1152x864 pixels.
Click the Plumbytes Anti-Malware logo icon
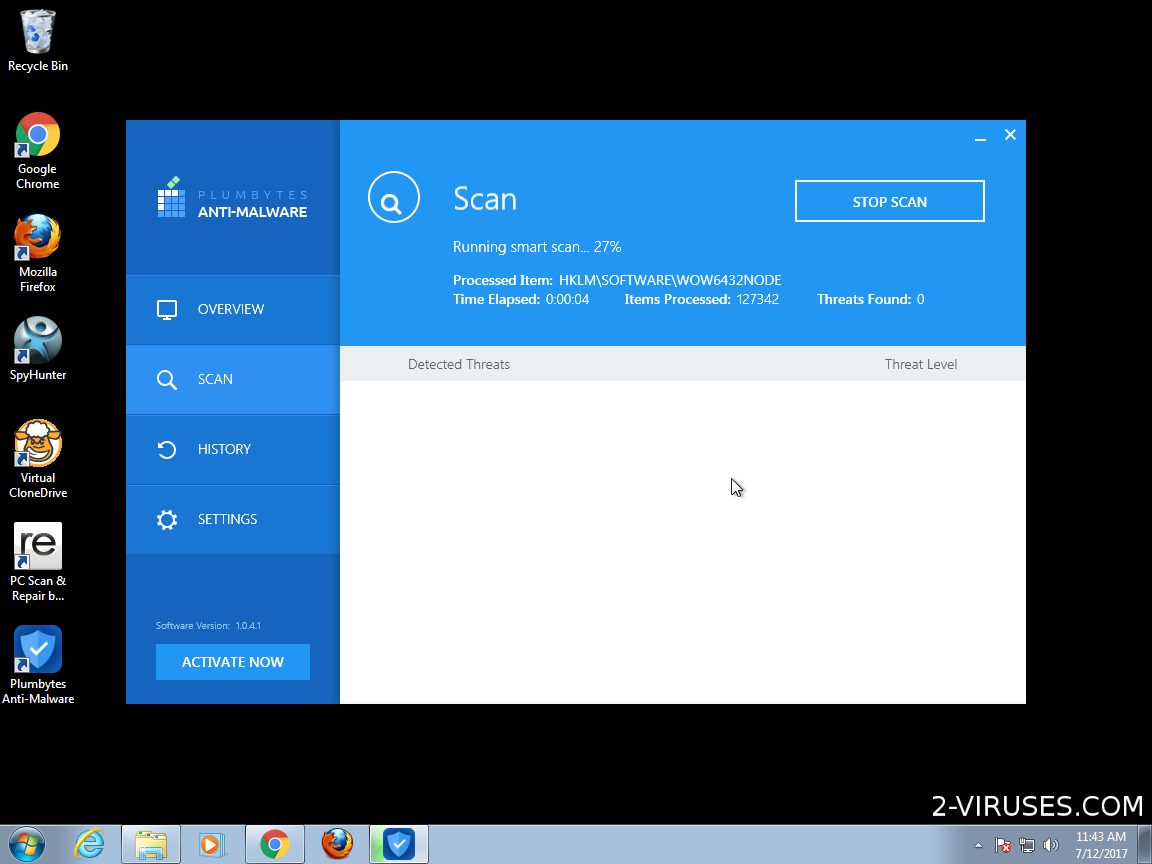pyautogui.click(x=172, y=198)
